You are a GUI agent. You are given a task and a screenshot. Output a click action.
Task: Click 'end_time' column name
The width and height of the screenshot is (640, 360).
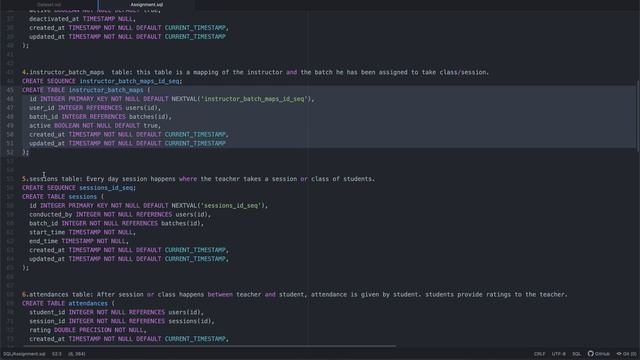(43, 241)
